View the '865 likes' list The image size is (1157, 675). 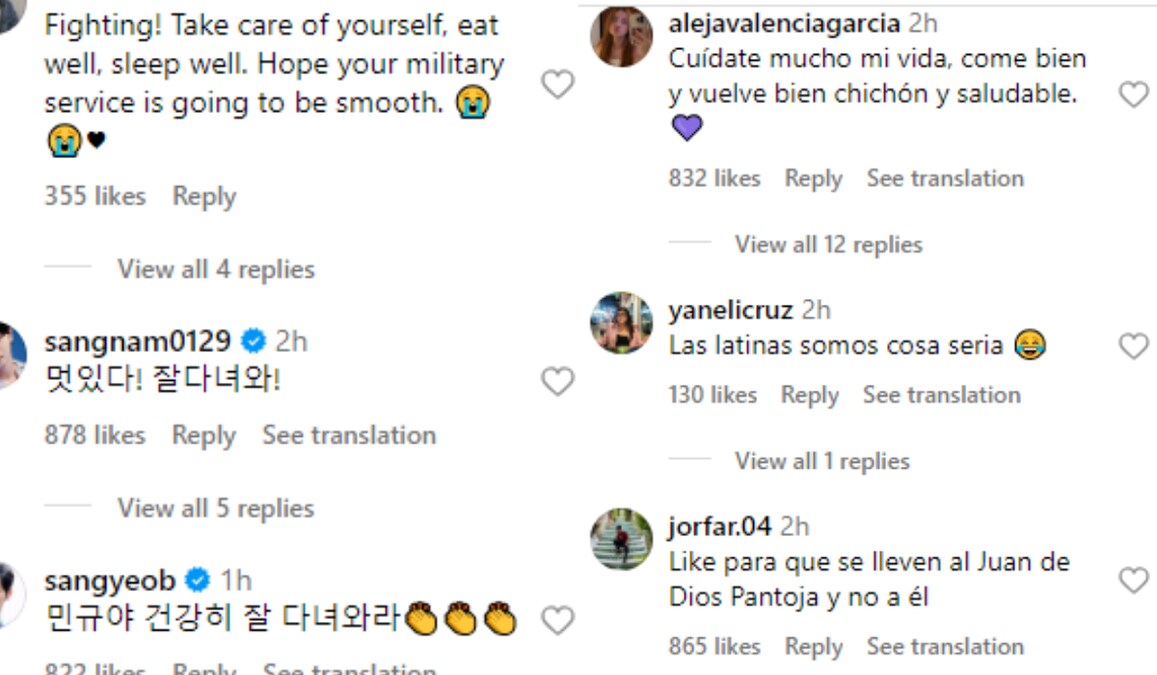coord(714,647)
